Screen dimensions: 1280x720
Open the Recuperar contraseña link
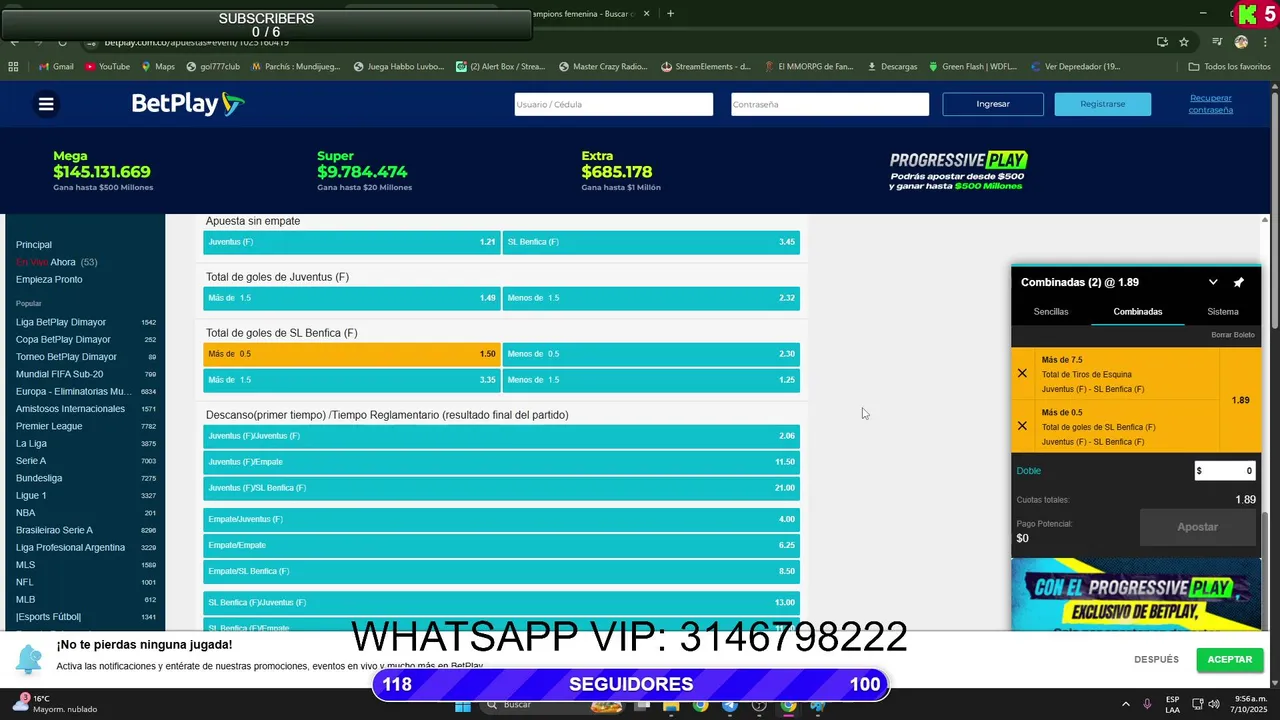click(1211, 104)
